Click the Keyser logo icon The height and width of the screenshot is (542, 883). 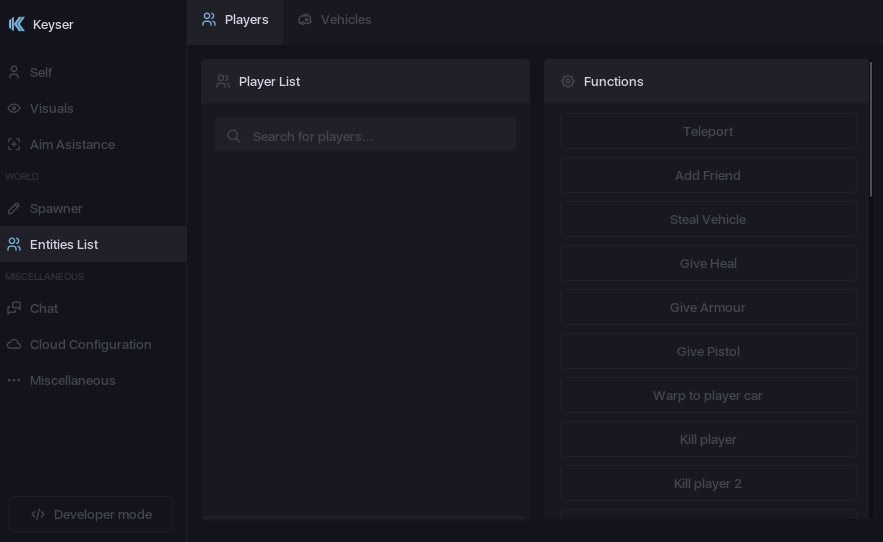[x=16, y=24]
